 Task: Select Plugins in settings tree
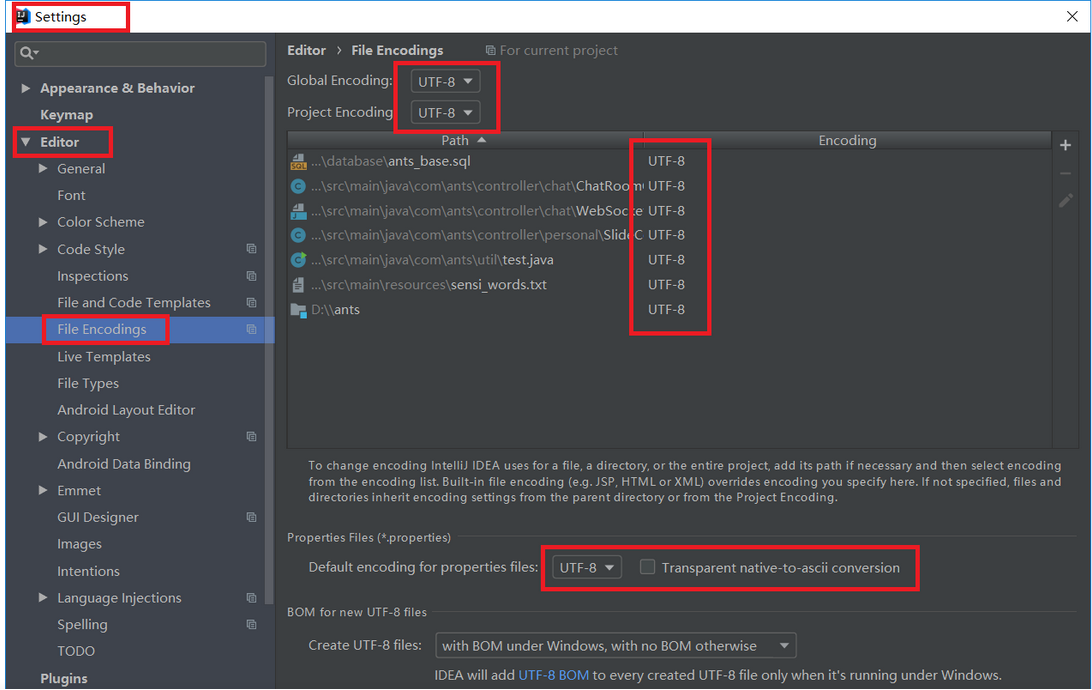click(x=63, y=678)
